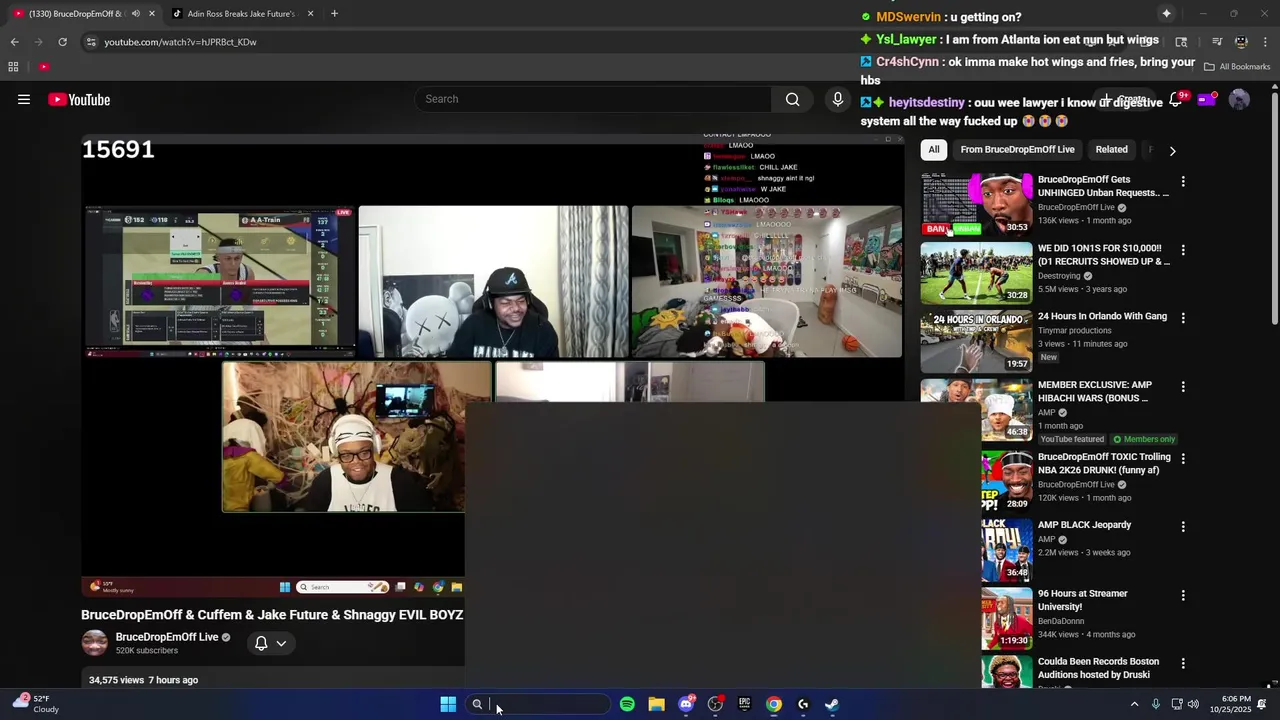This screenshot has height=720, width=1280.
Task: Select the Related filter chip
Action: (x=1111, y=150)
